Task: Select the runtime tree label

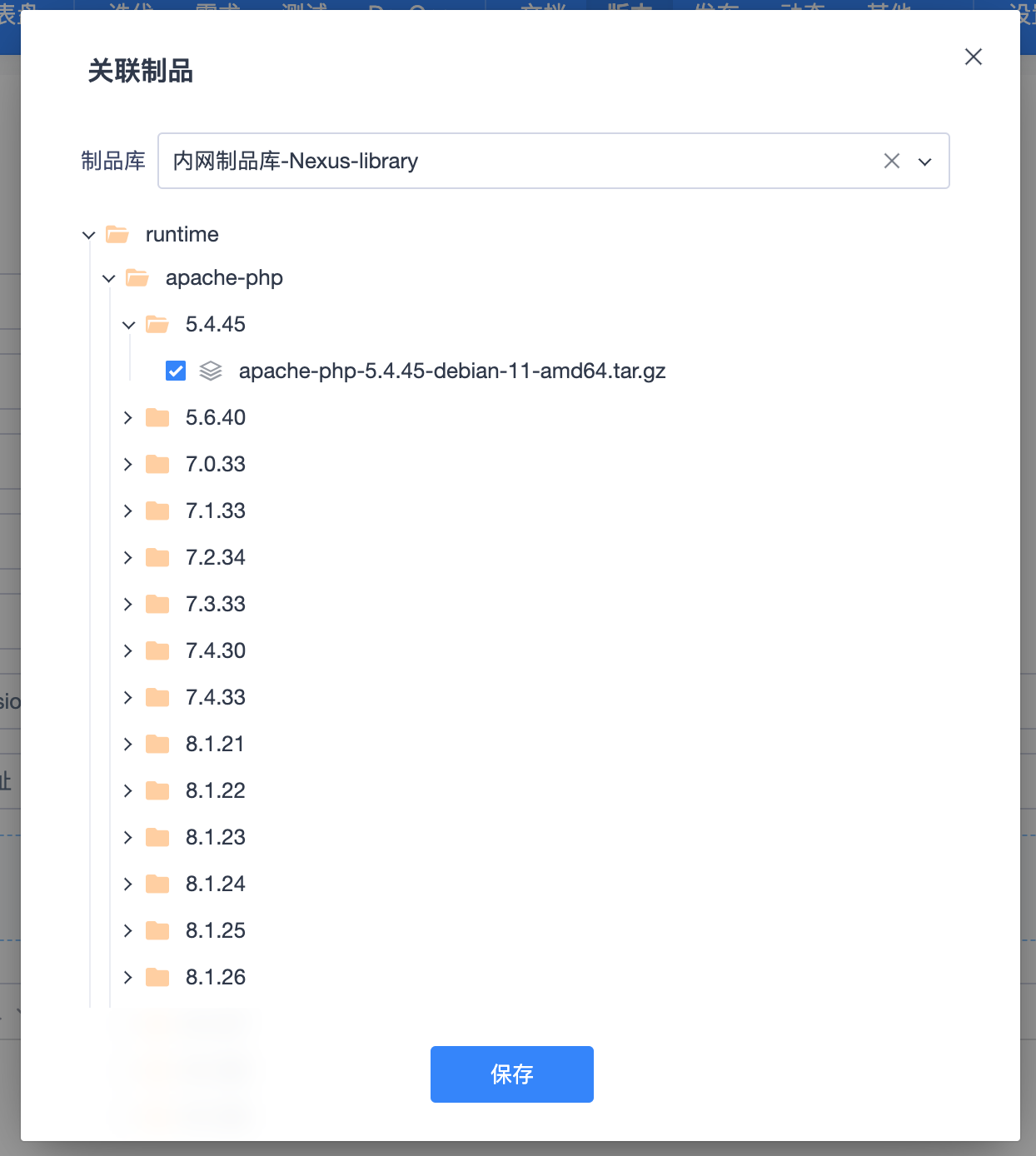Action: [x=182, y=235]
